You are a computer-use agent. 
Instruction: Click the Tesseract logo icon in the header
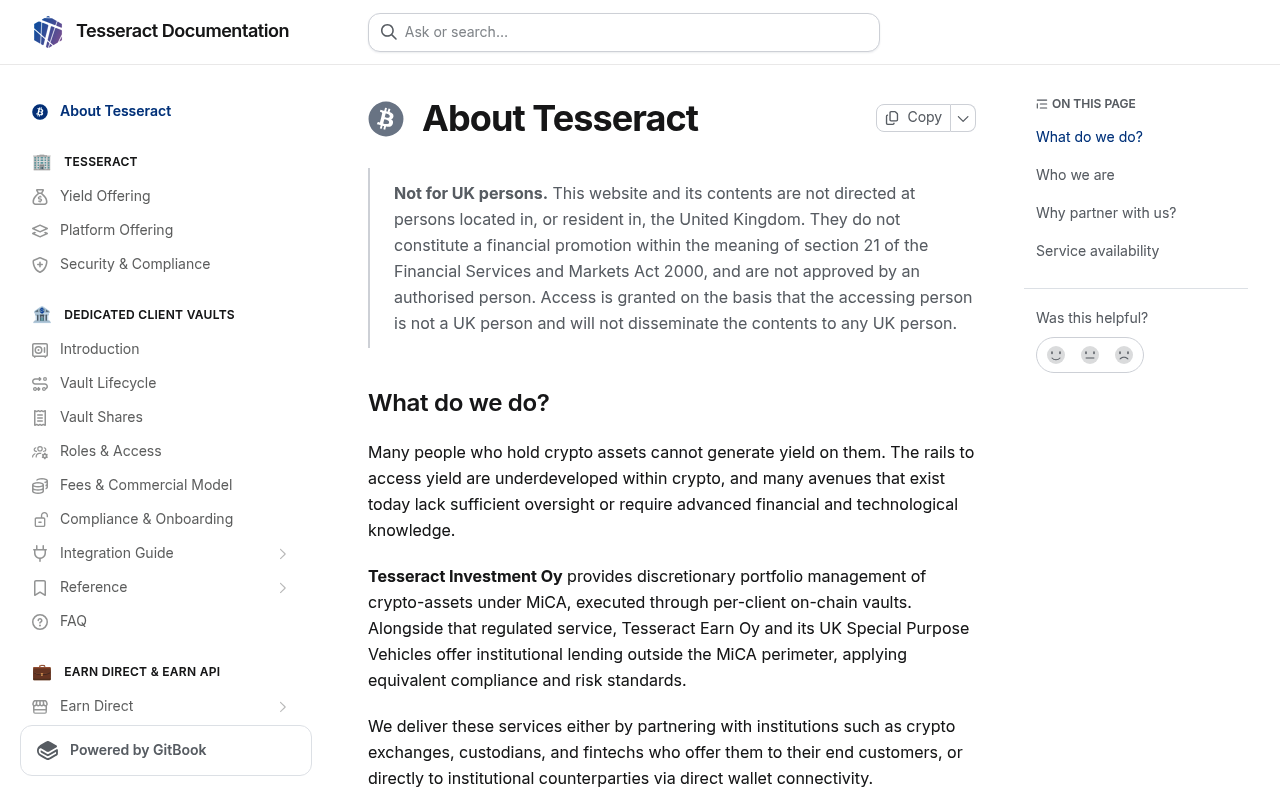[48, 32]
